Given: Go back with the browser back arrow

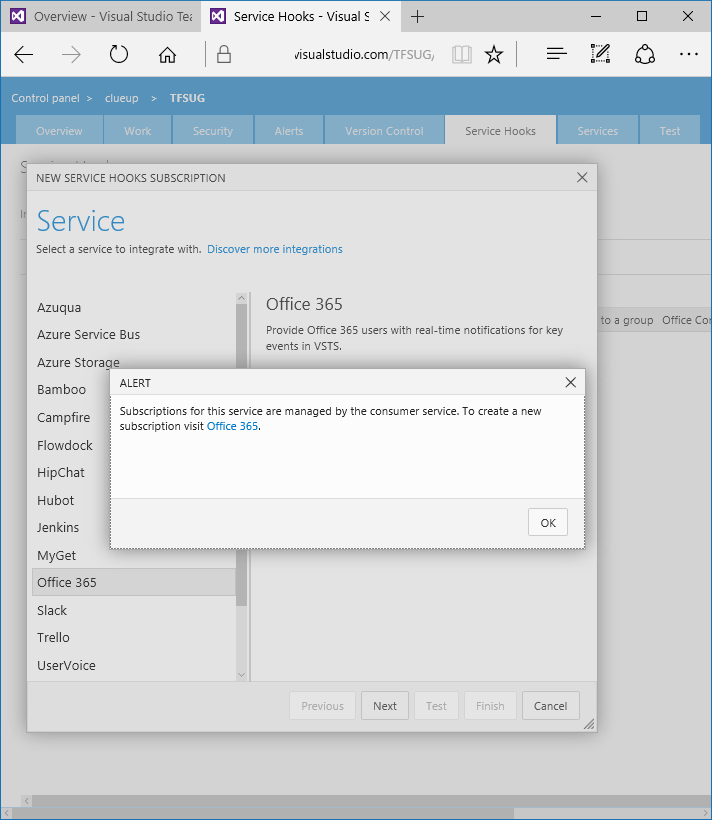Looking at the screenshot, I should [x=24, y=54].
